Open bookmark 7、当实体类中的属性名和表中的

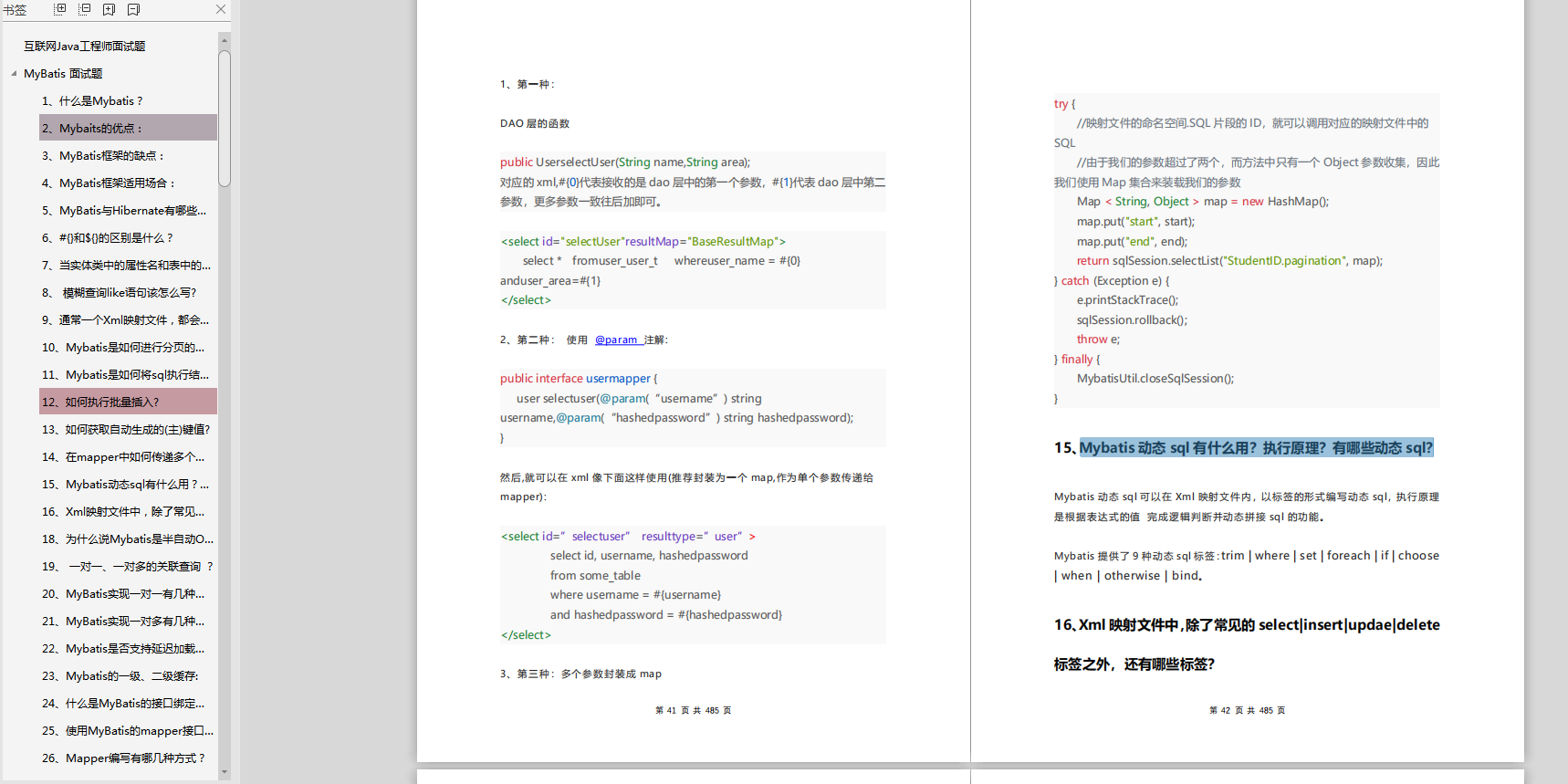[126, 265]
